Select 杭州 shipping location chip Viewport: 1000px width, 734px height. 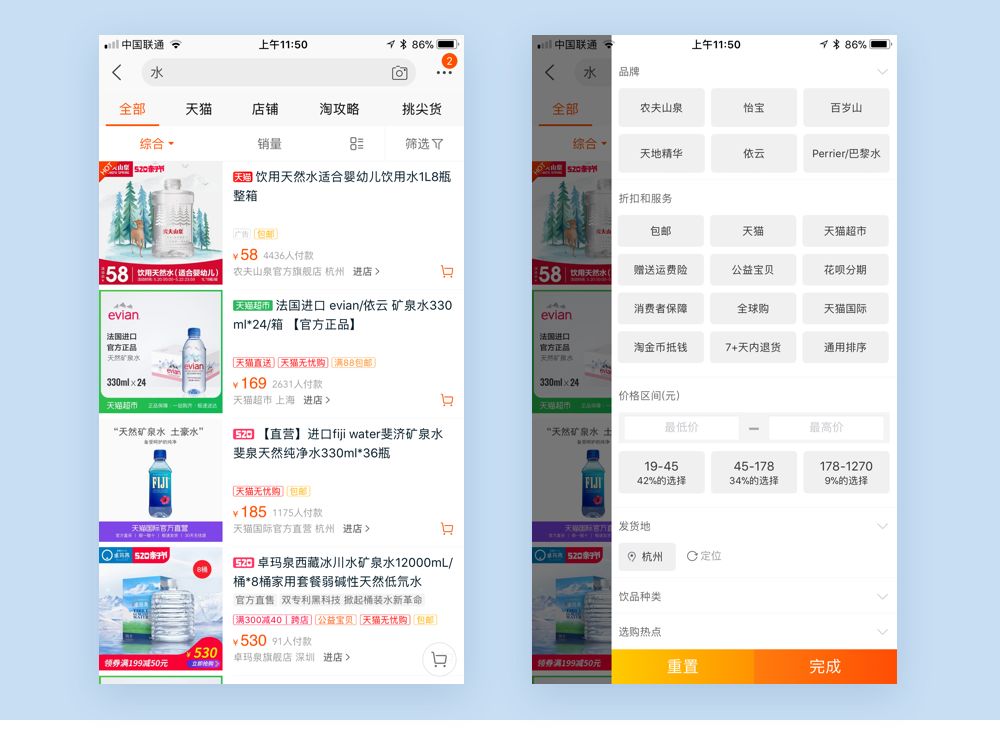(645, 556)
